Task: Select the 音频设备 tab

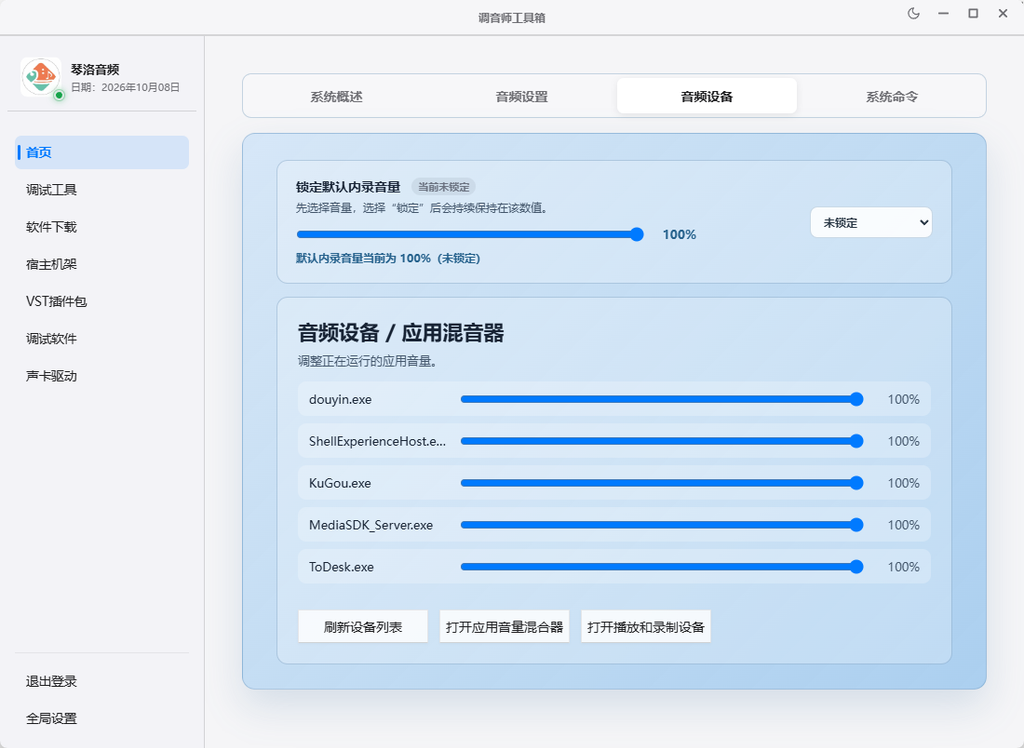Action: [707, 96]
